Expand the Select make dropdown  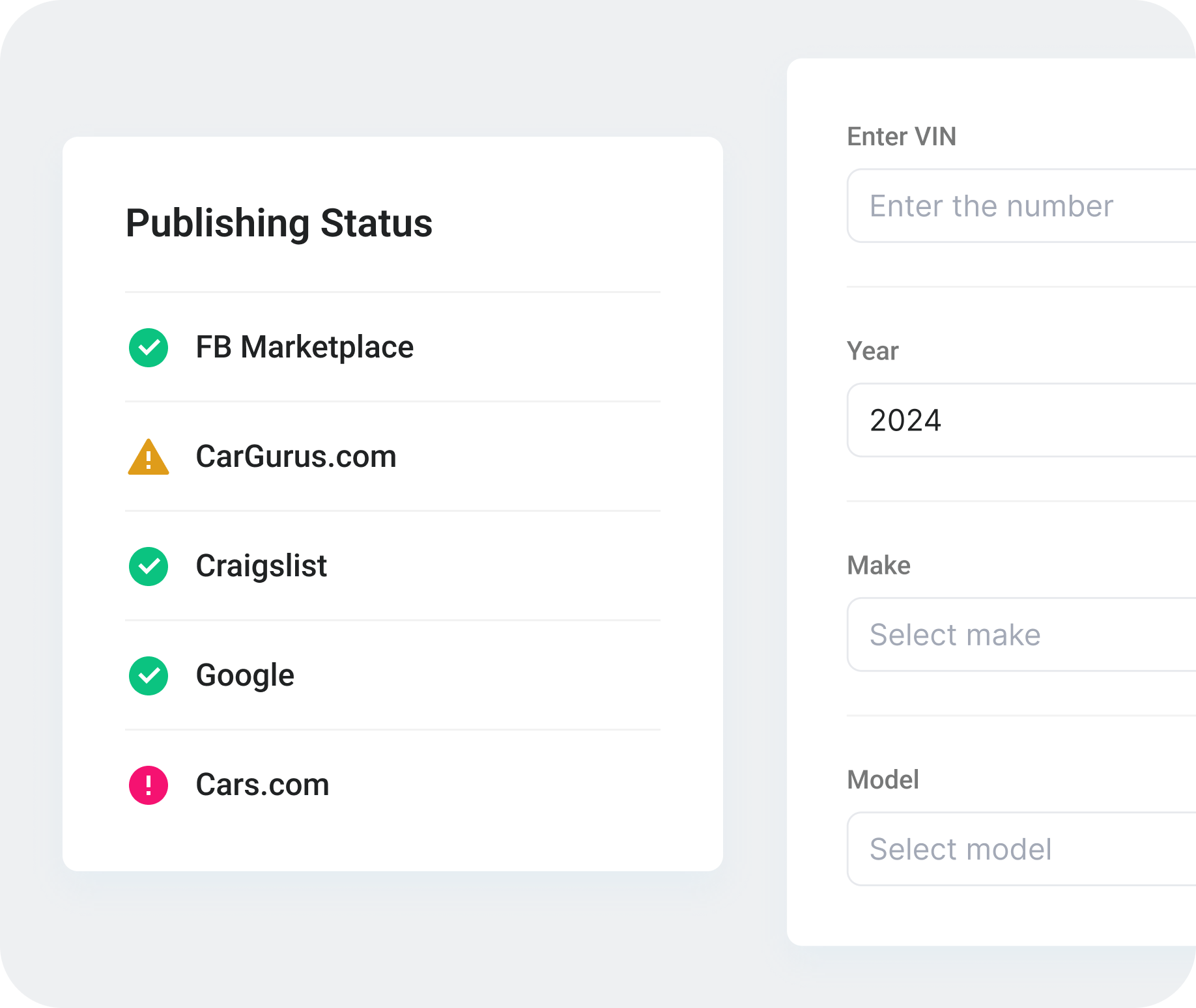(1021, 635)
